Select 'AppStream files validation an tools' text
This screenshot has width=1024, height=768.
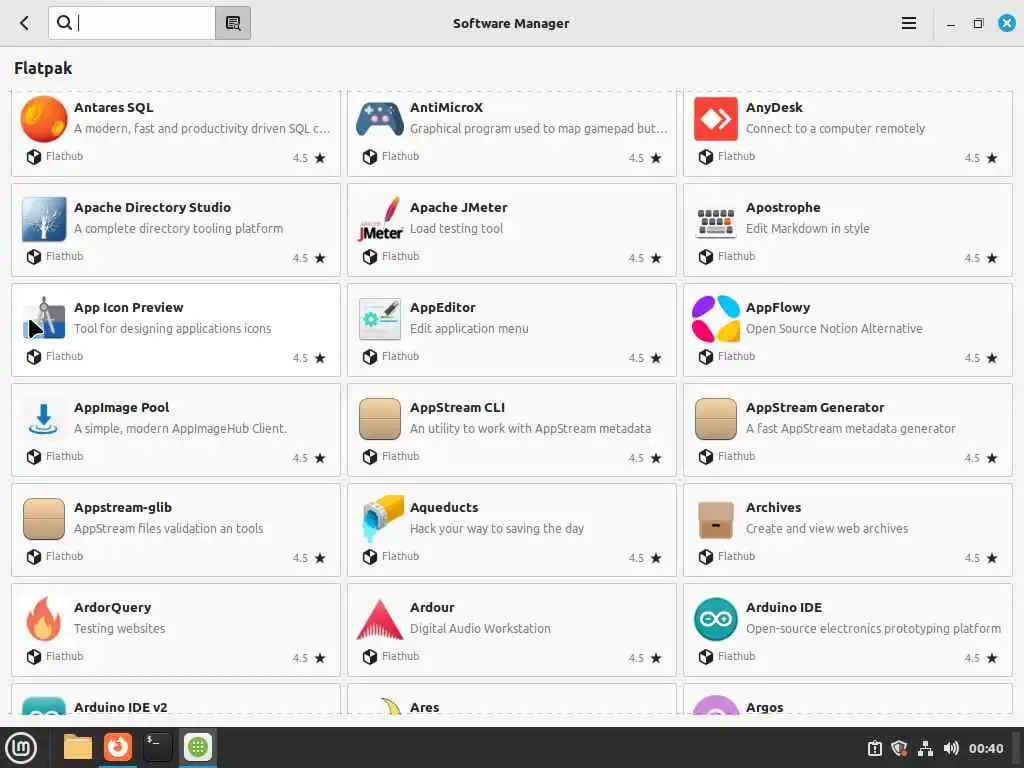click(x=168, y=528)
